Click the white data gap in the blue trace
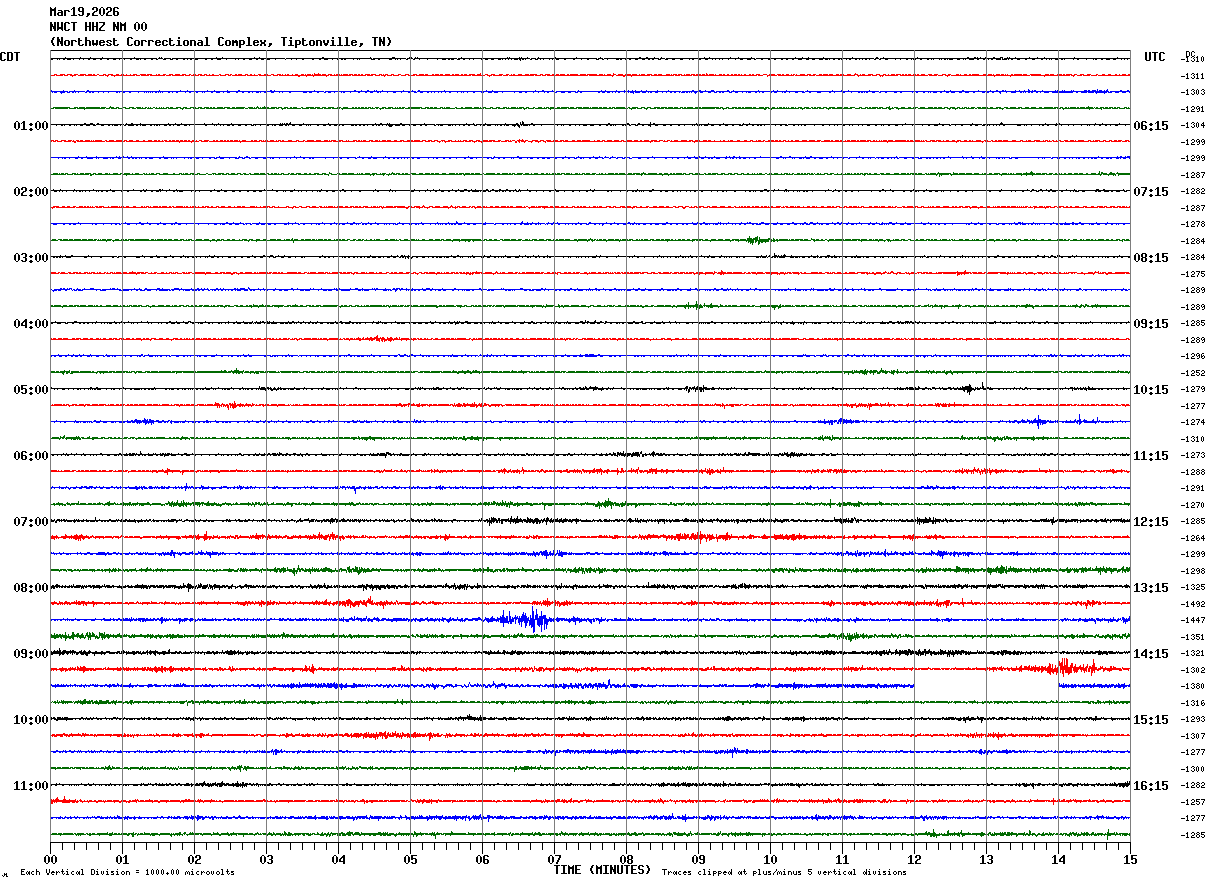Viewport: 1210px width, 886px height. [x=986, y=686]
